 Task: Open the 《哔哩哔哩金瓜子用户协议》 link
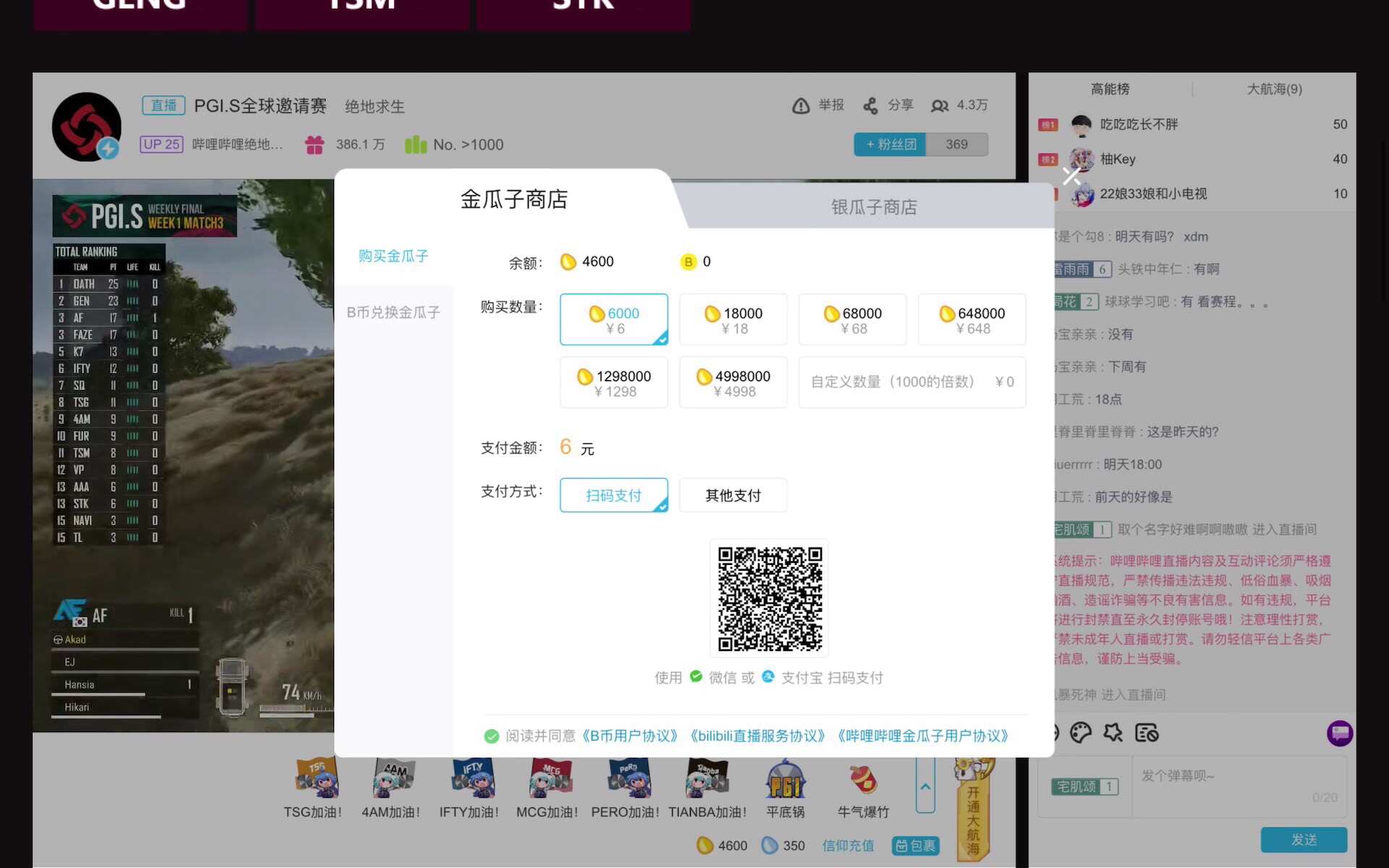[x=923, y=736]
